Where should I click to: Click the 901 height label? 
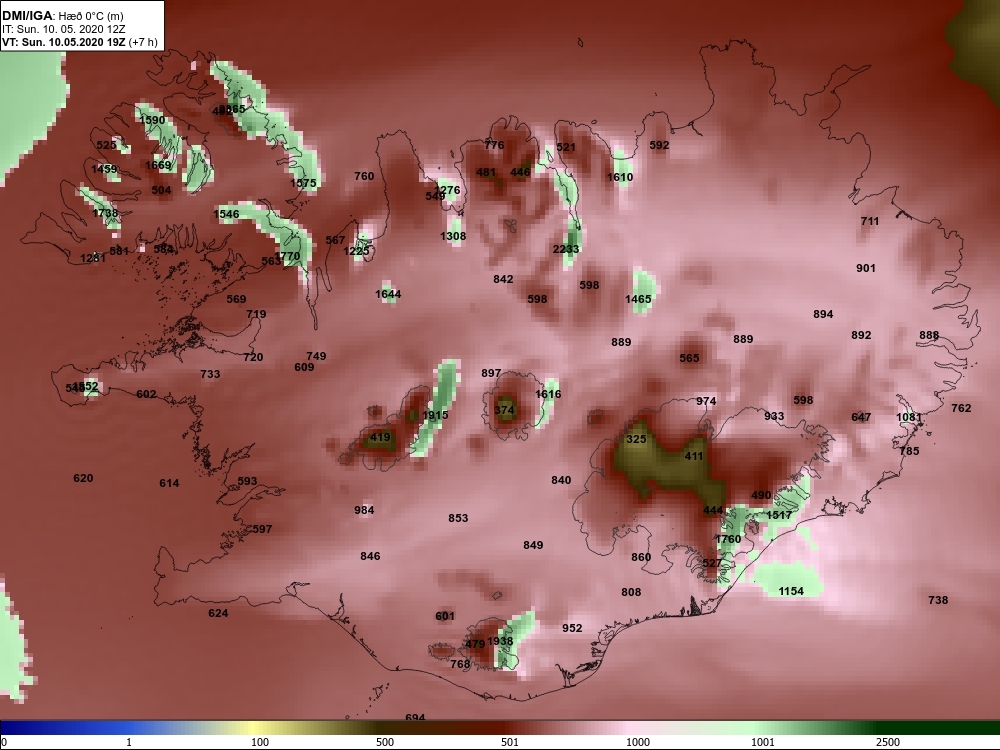coord(866,268)
